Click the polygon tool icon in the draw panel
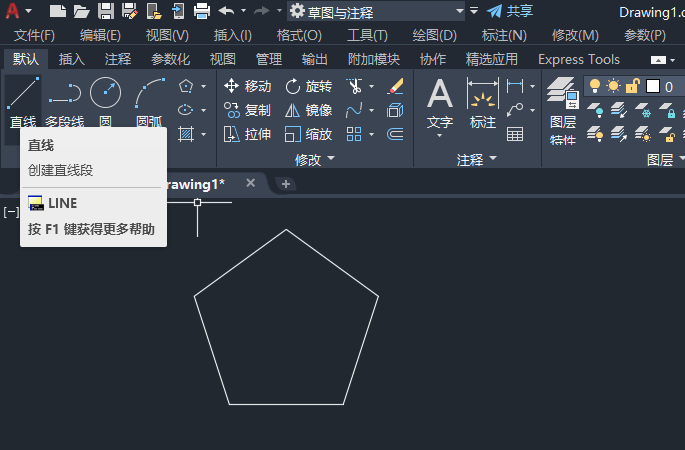 (186, 86)
